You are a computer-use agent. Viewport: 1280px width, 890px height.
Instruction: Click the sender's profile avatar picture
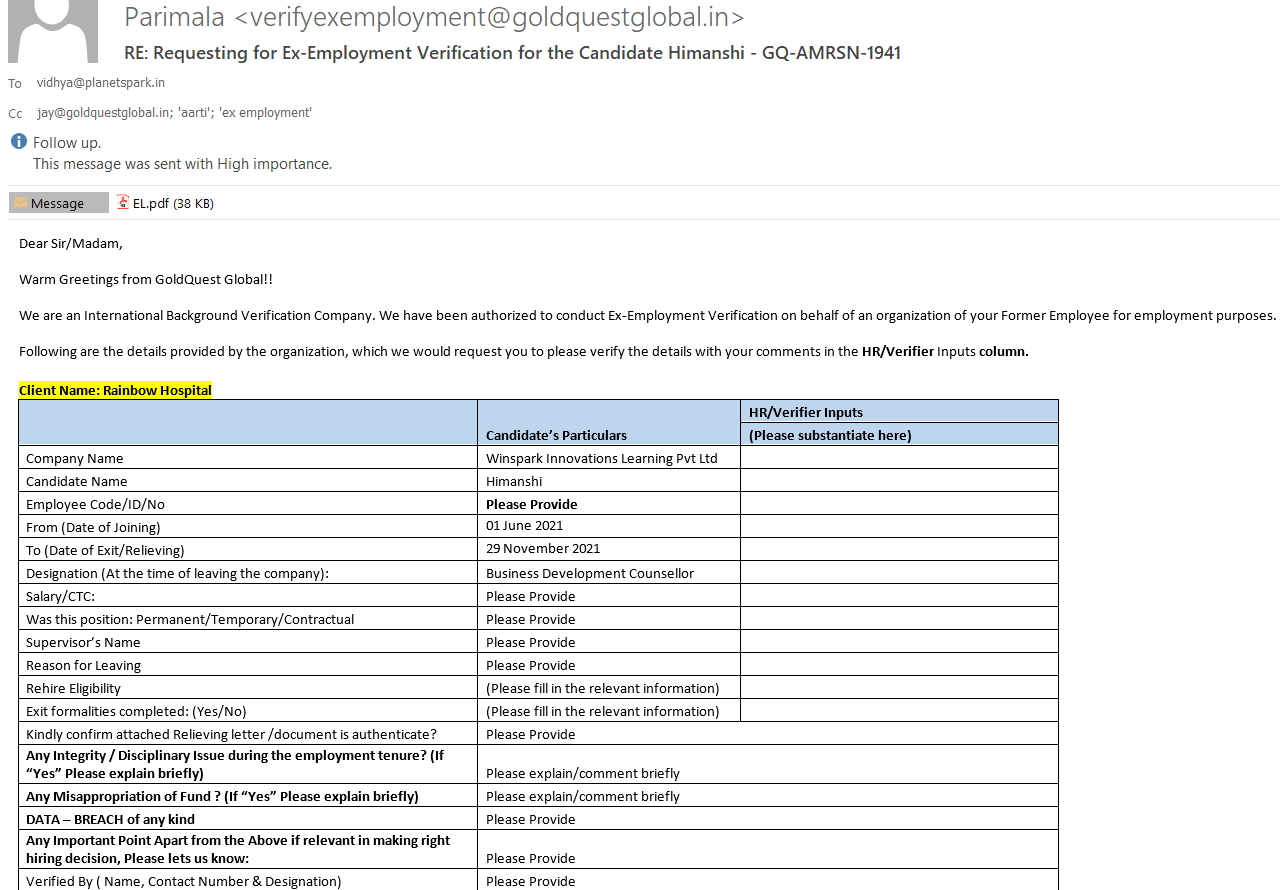point(53,30)
